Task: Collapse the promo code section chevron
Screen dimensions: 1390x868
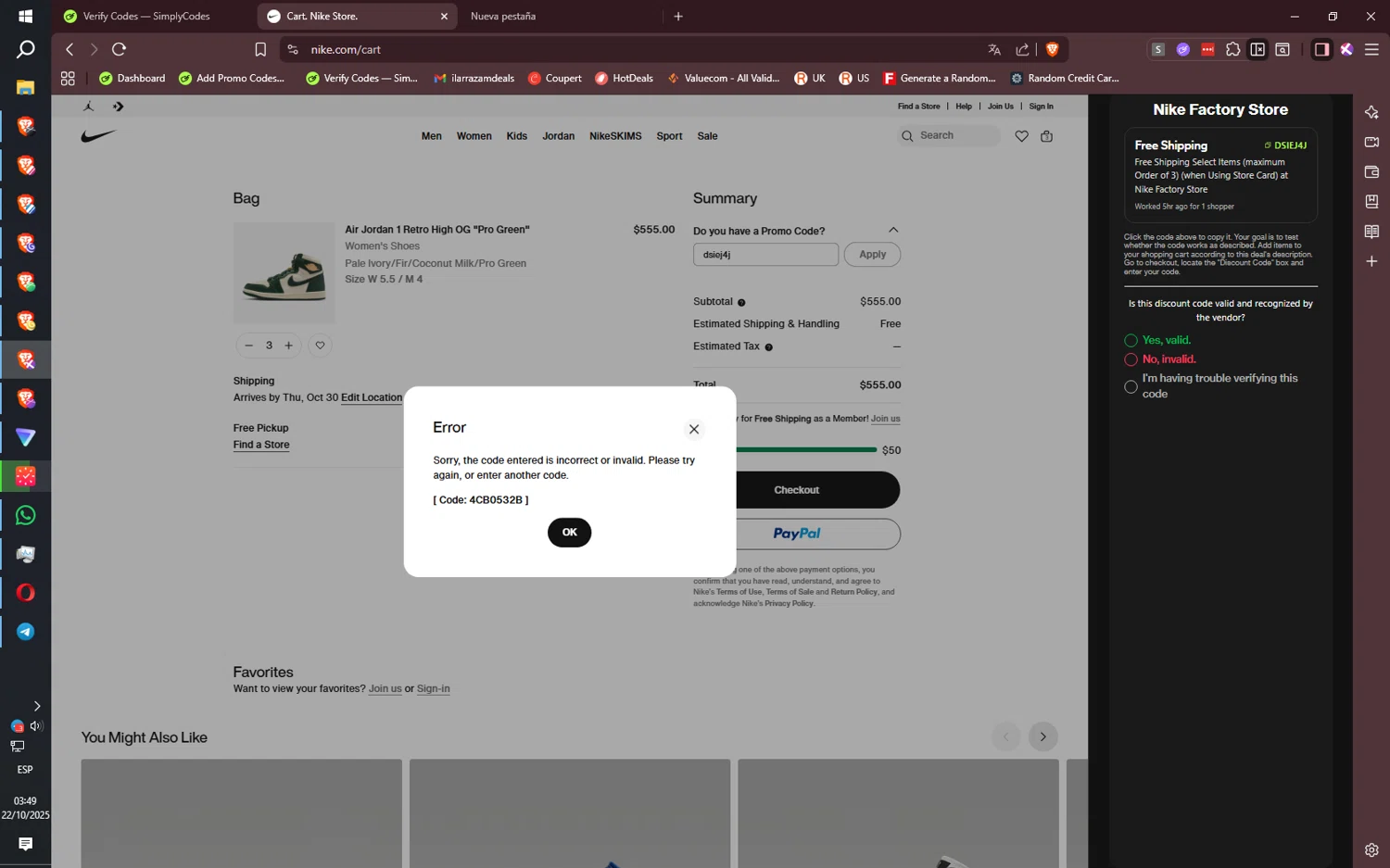Action: (x=893, y=230)
